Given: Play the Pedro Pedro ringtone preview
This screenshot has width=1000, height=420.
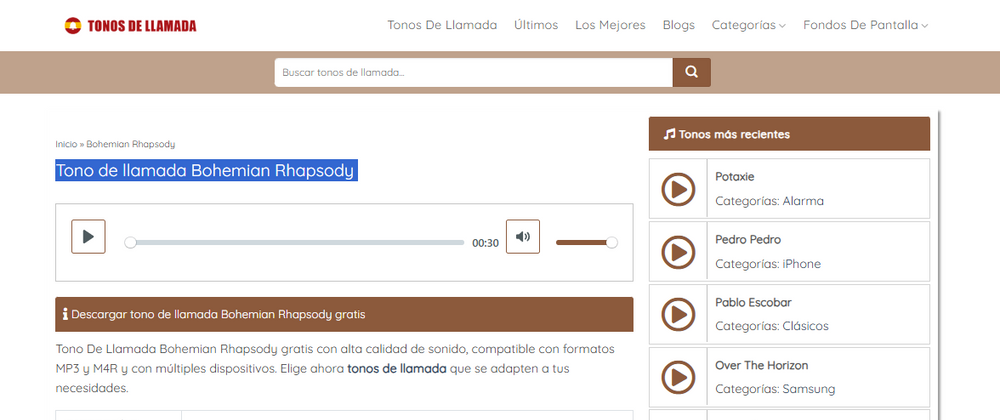Looking at the screenshot, I should pos(677,252).
